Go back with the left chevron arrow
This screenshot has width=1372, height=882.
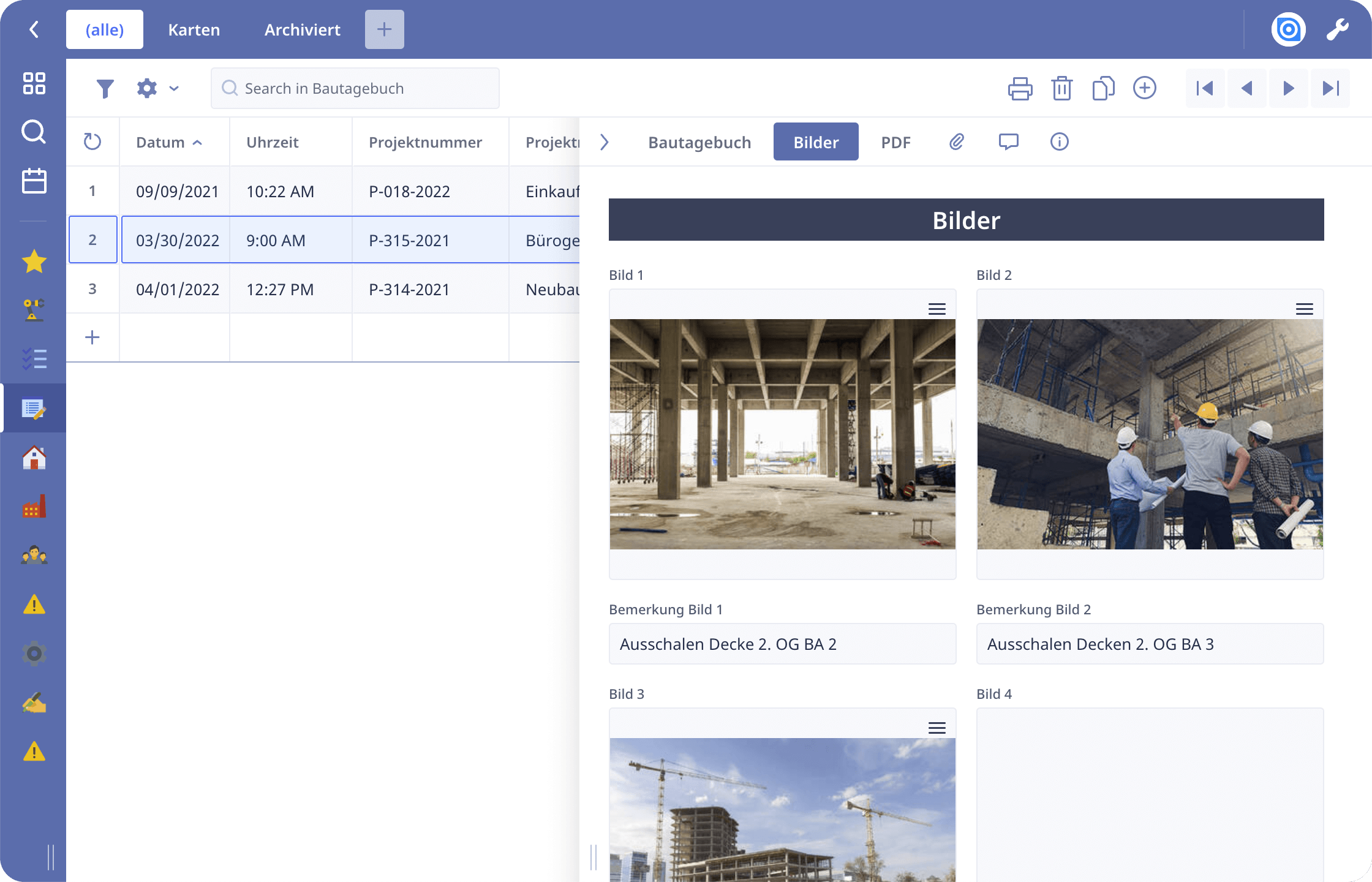point(34,29)
